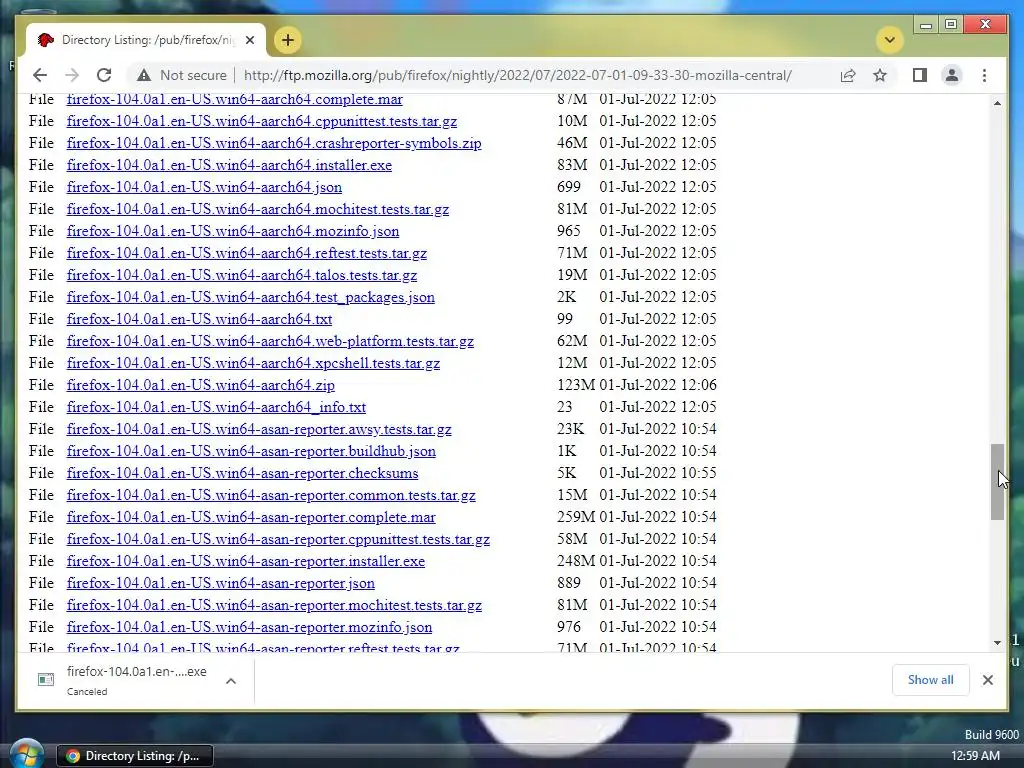Select the Directory Listing browser tab
This screenshot has height=768, width=1024.
coord(147,40)
